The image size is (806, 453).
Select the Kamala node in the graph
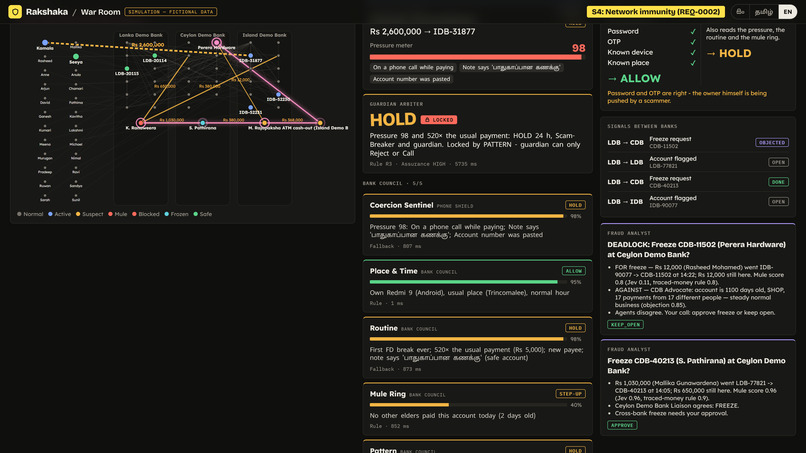(45, 43)
